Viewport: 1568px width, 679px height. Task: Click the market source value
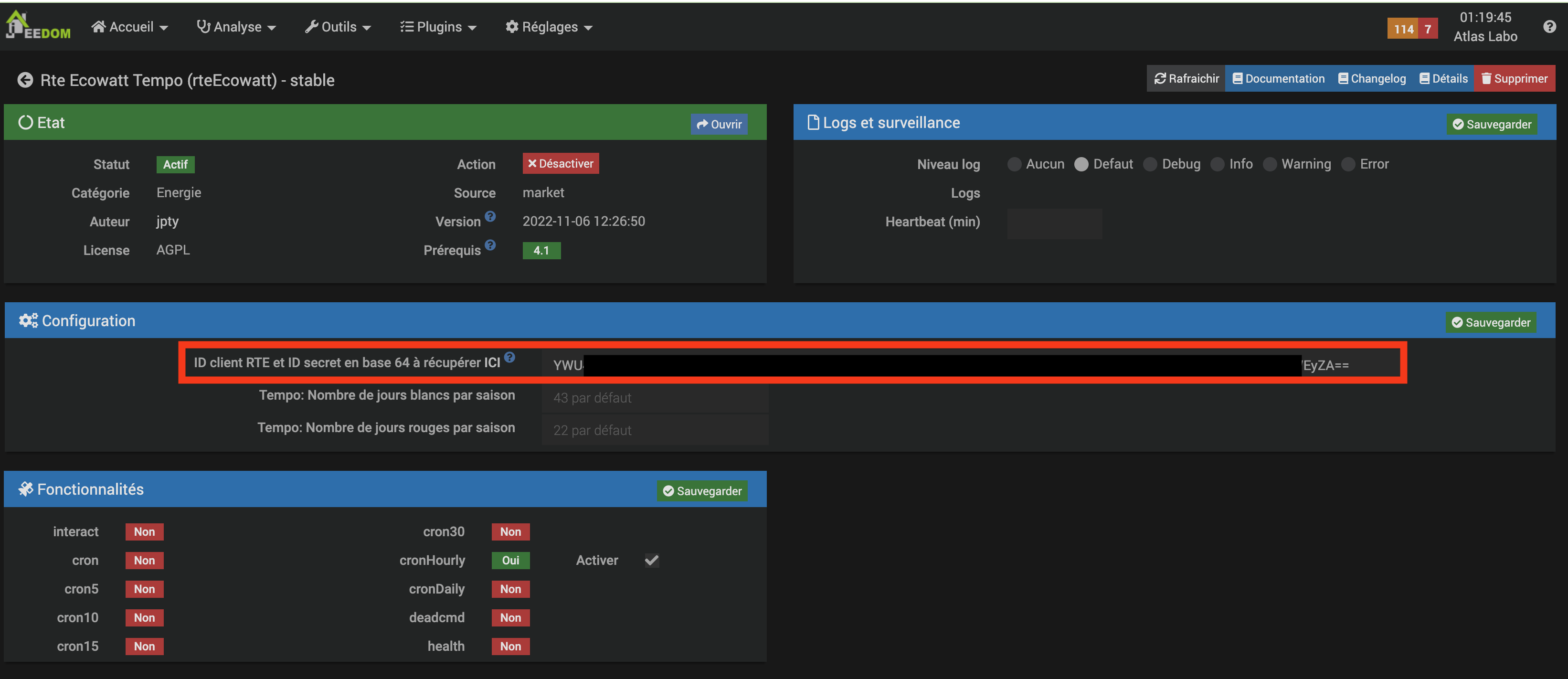pyautogui.click(x=543, y=192)
